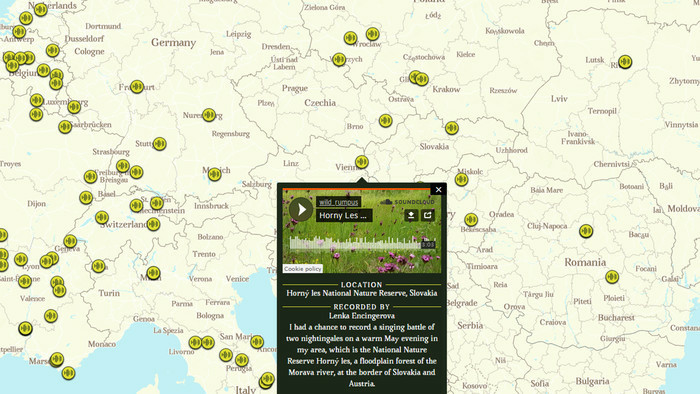
Task: Select the sound marker near Ploiesti, Romania
Action: pos(612,277)
